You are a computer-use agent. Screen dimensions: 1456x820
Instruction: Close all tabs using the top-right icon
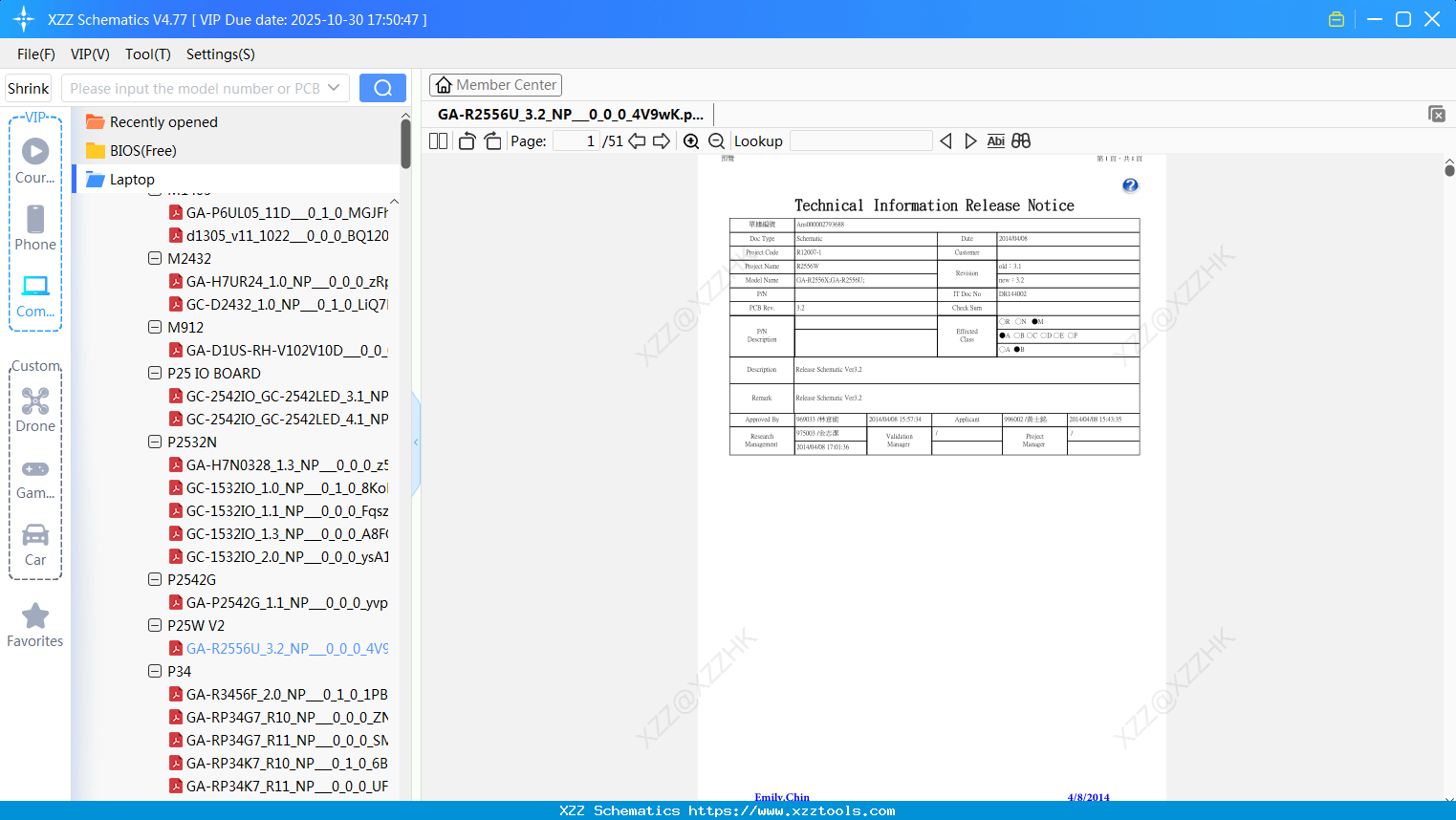coord(1436,114)
